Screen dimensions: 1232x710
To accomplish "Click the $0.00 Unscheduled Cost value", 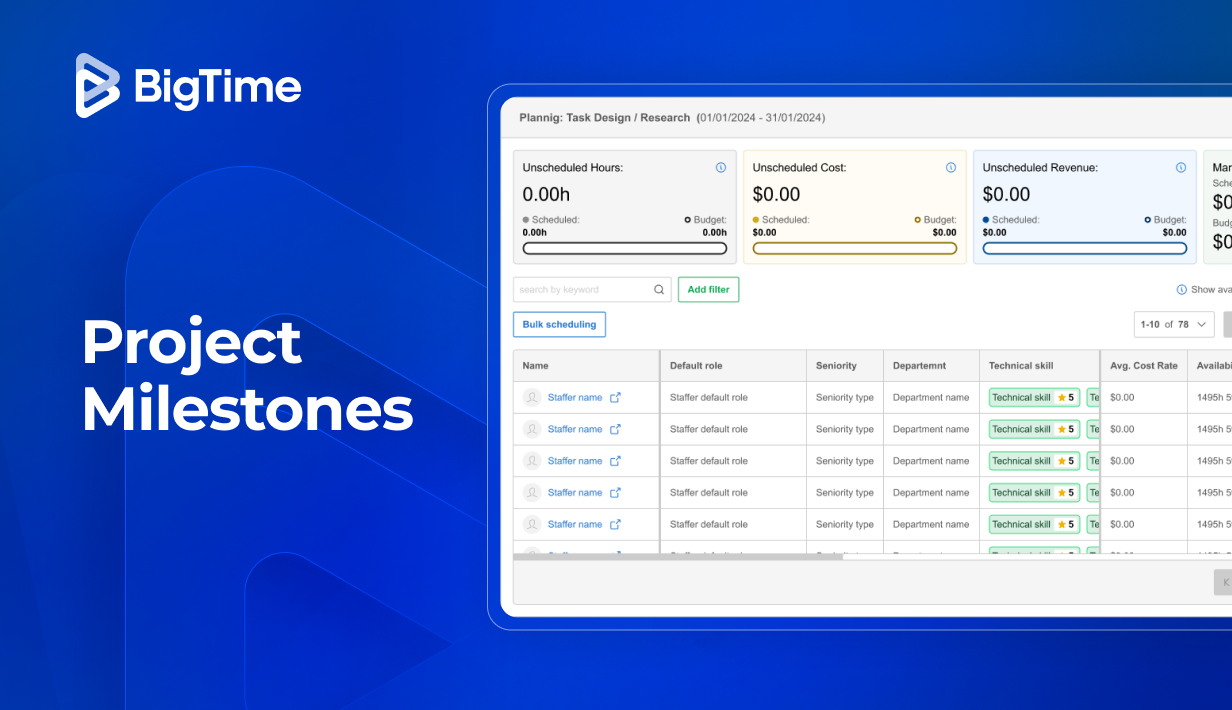I will (776, 194).
